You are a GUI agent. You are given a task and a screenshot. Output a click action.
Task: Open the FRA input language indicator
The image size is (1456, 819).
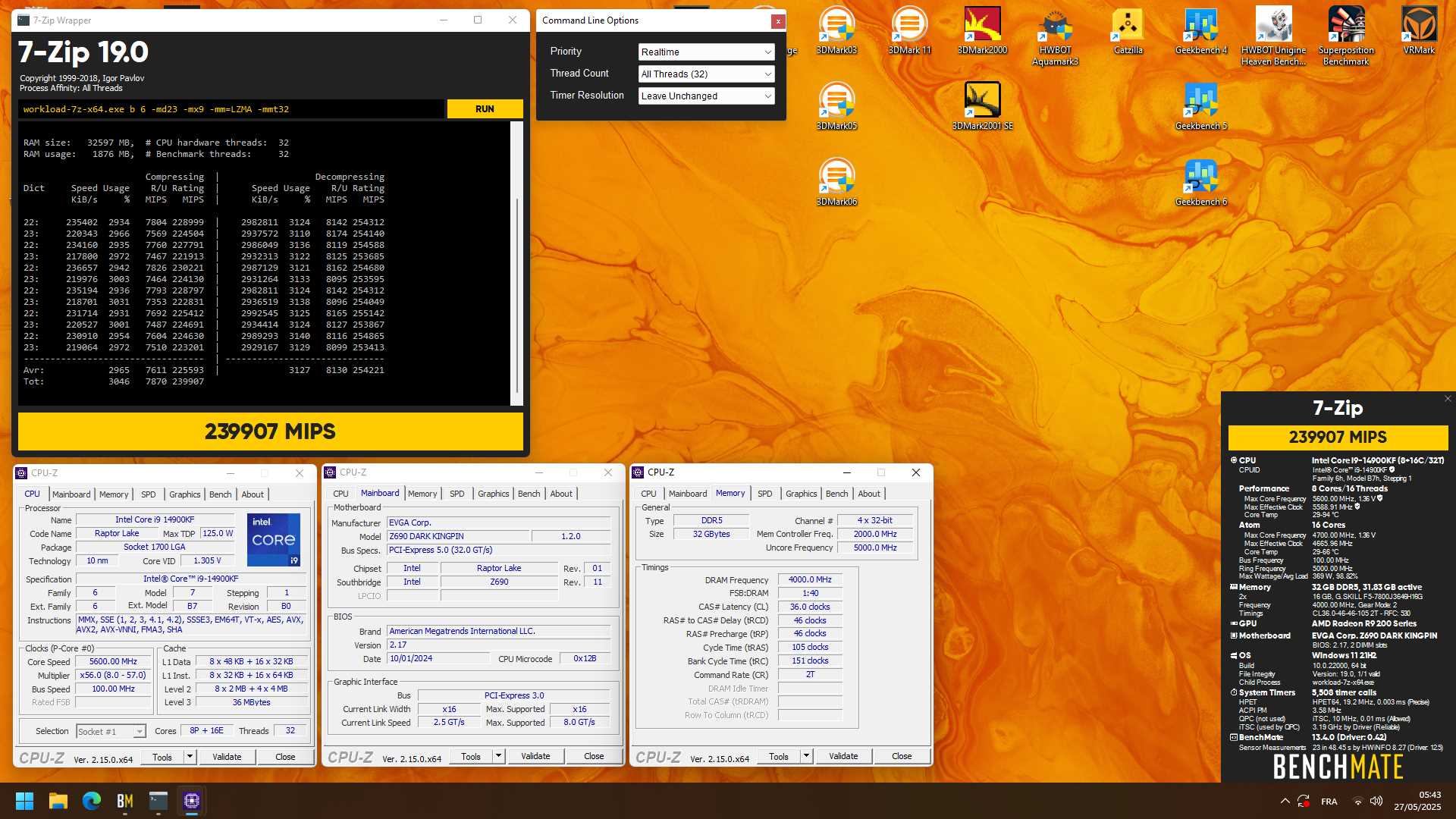(1329, 802)
